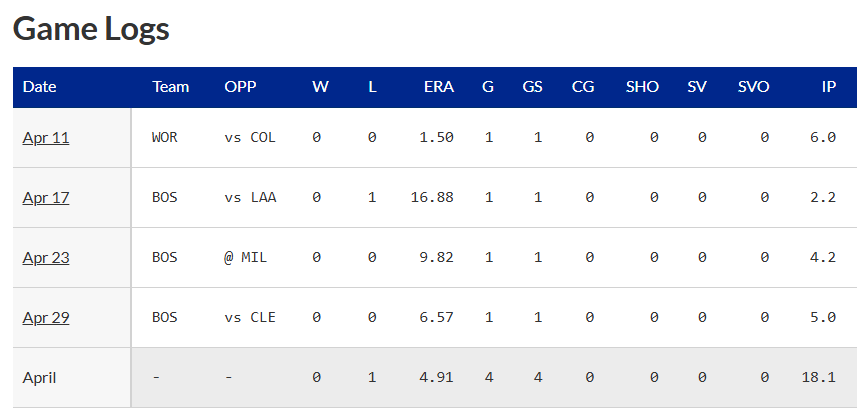Click the 16.88 ERA value
Screen dimensions: 857x408
coord(432,197)
